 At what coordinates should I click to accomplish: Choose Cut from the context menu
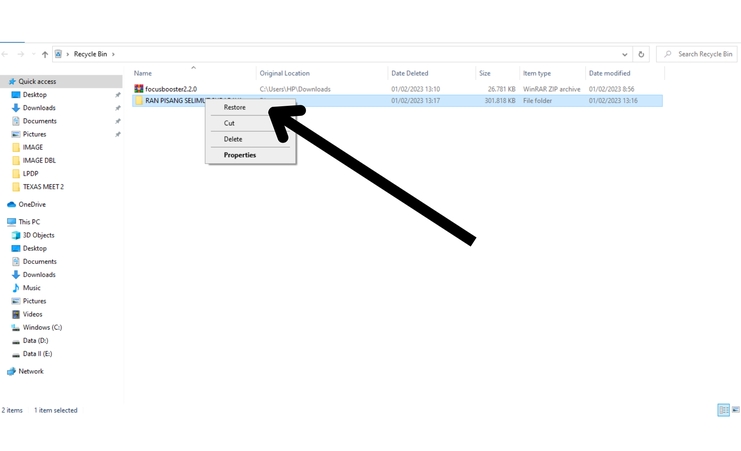pos(229,123)
